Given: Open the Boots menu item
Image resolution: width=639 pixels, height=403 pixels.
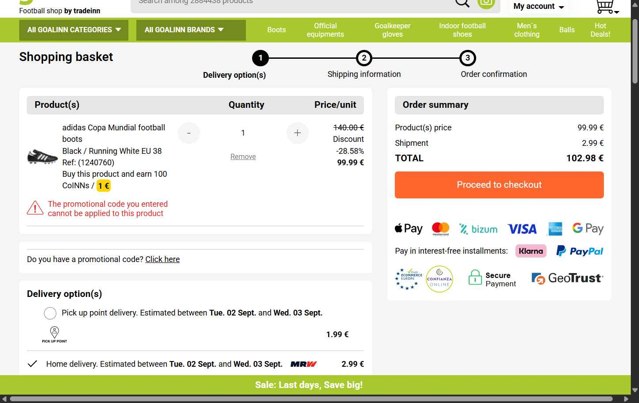Looking at the screenshot, I should click(x=276, y=30).
